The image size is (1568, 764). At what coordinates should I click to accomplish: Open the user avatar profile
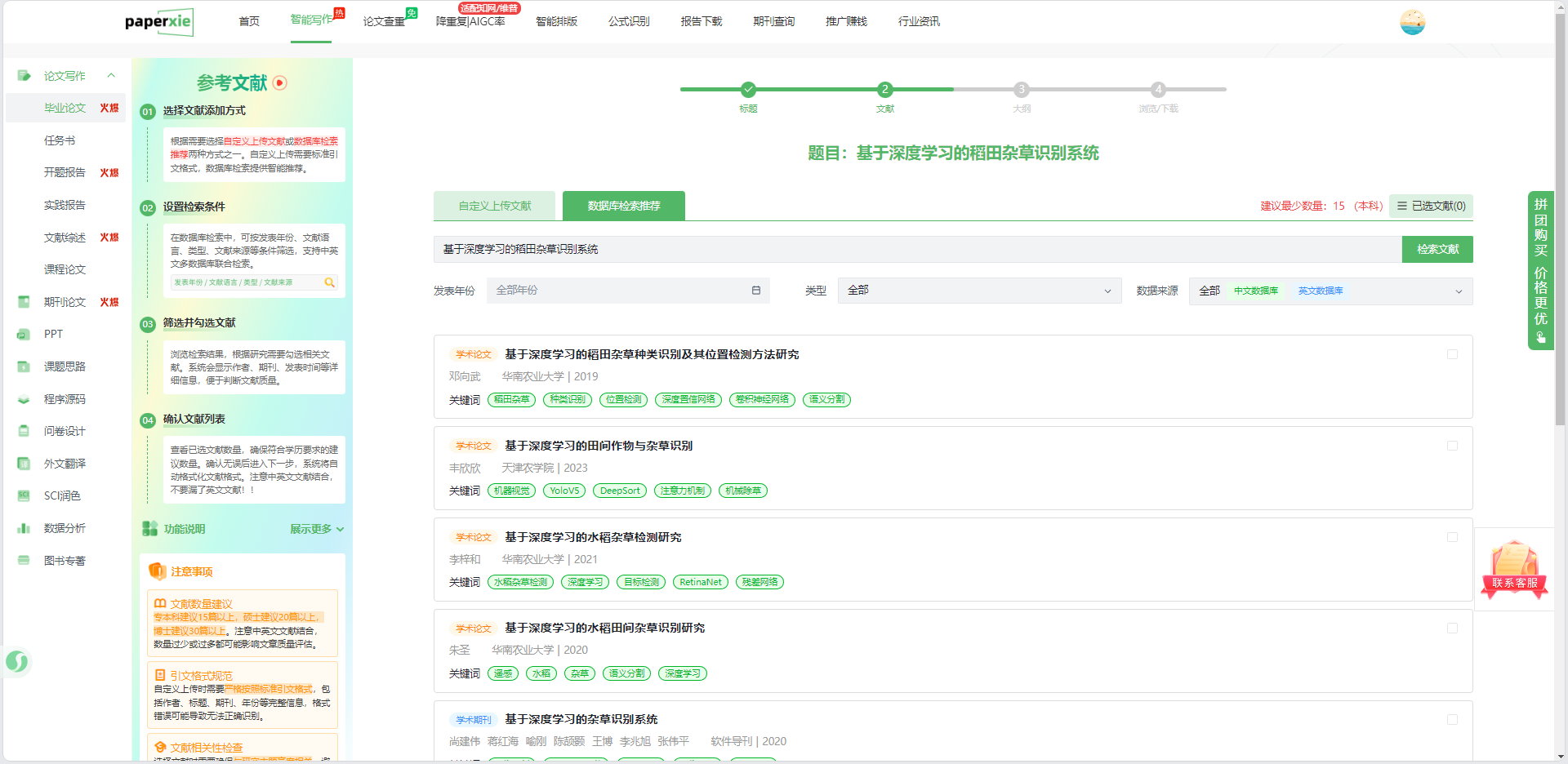tap(1412, 22)
